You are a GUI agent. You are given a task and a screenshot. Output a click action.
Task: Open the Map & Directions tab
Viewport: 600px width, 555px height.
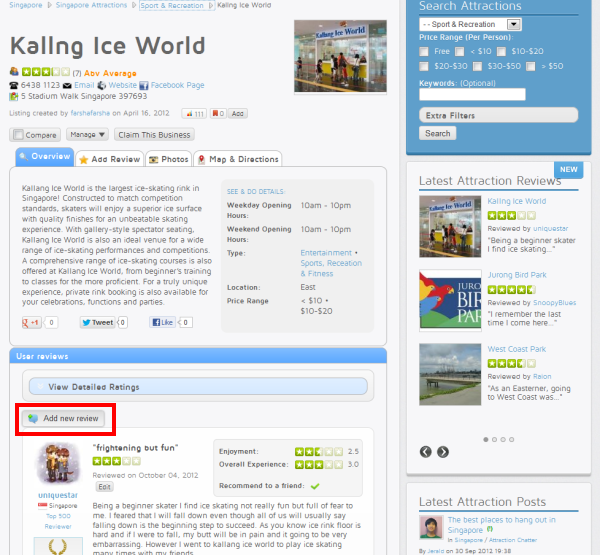pyautogui.click(x=237, y=159)
